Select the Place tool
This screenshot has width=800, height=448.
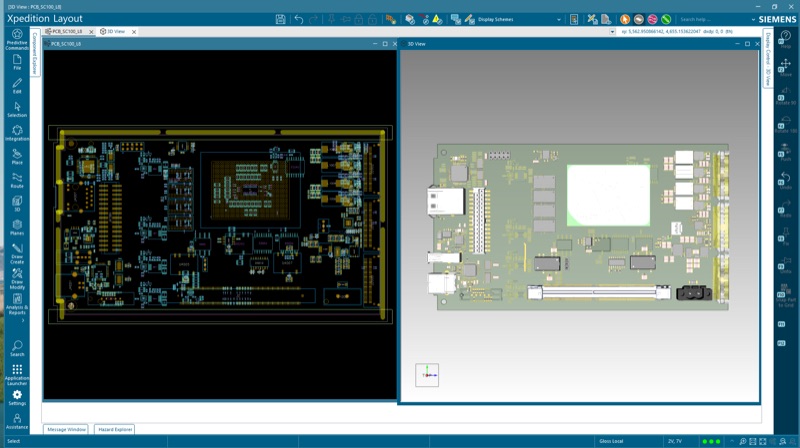click(17, 157)
